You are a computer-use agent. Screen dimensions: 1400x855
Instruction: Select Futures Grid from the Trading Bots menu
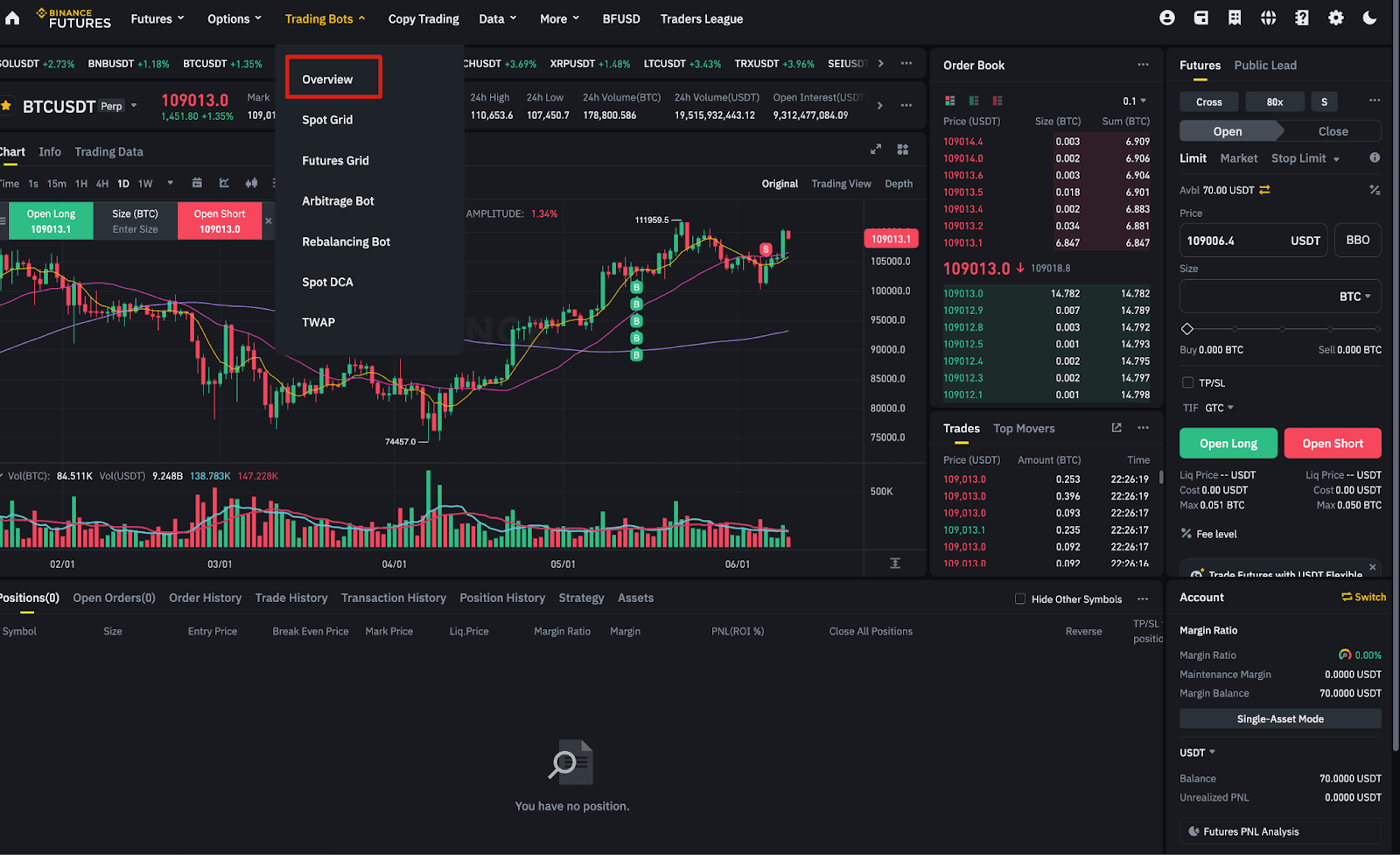click(335, 160)
